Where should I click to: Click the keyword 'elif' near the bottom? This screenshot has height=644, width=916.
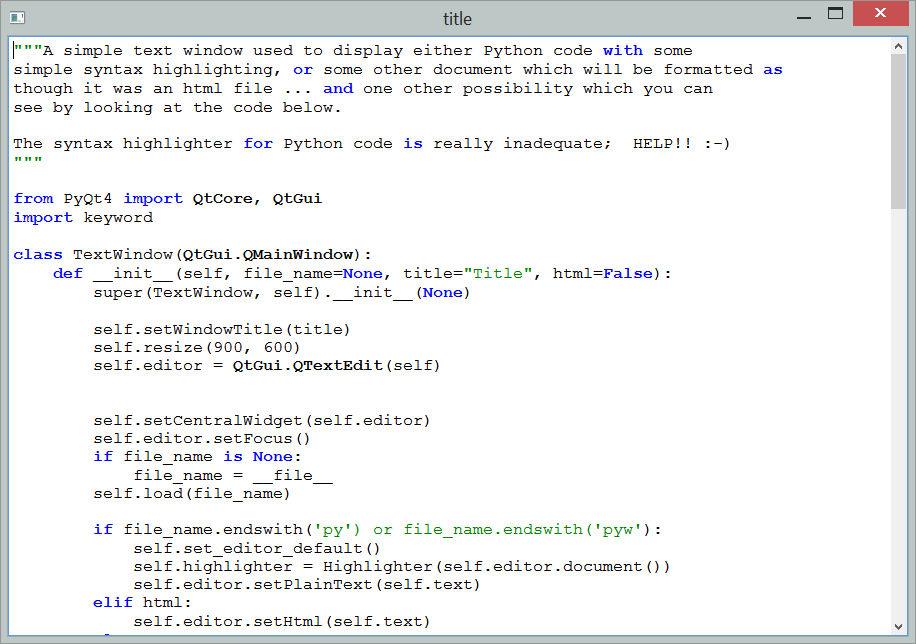[x=112, y=602]
